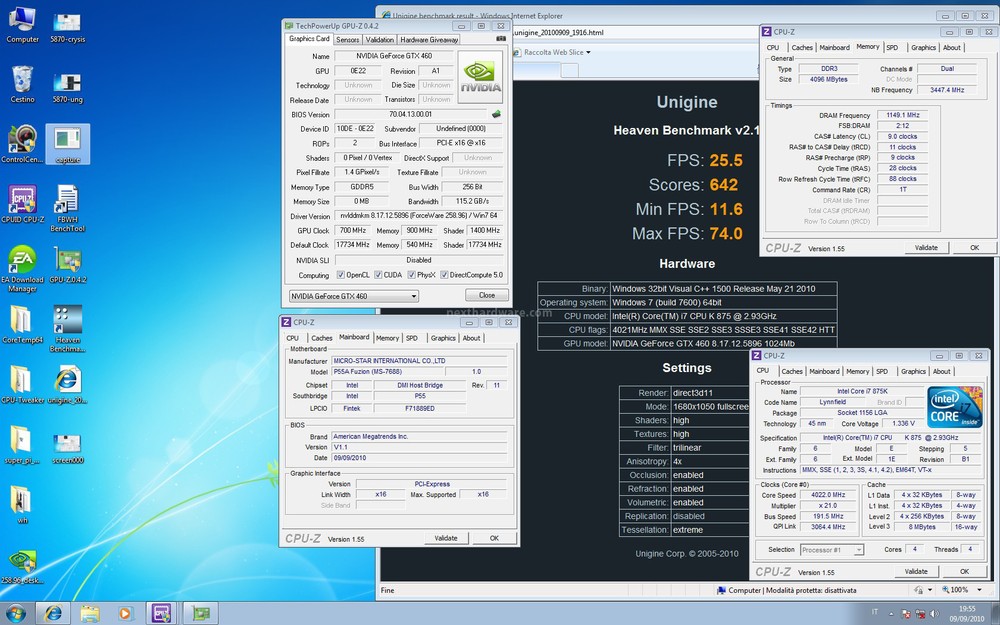This screenshot has height=625, width=1000.
Task: Toggle the CUDA checkbox in GPU-Z
Action: coord(378,275)
